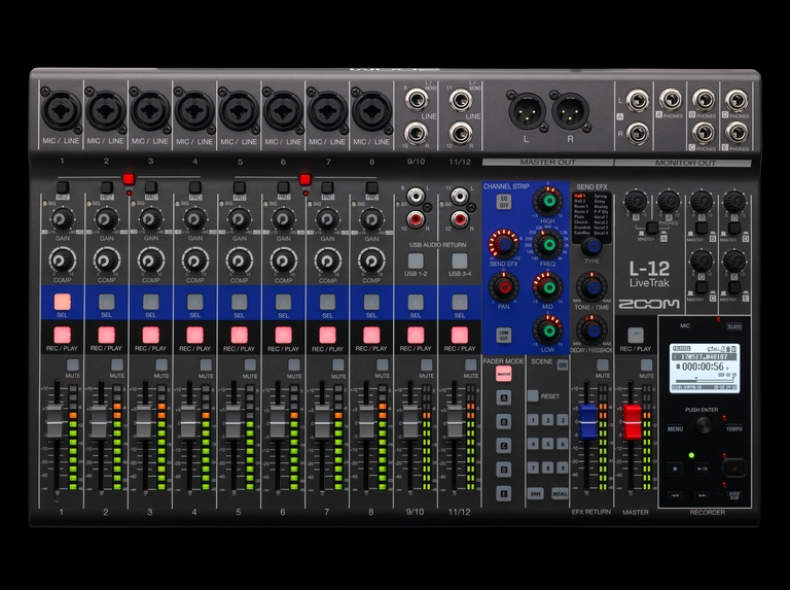Click the recorder LCD time display
This screenshot has width=790, height=590.
704,367
